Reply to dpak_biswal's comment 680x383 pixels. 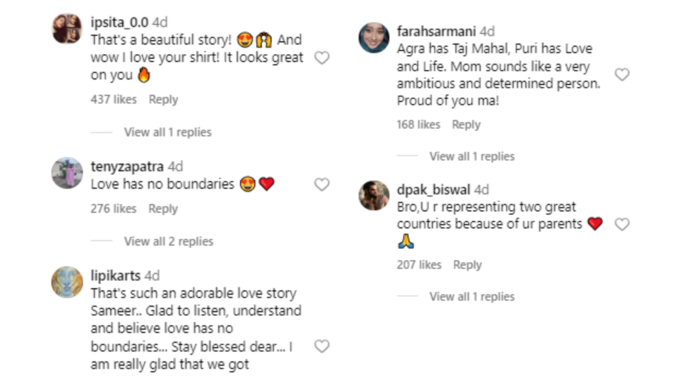(x=468, y=265)
